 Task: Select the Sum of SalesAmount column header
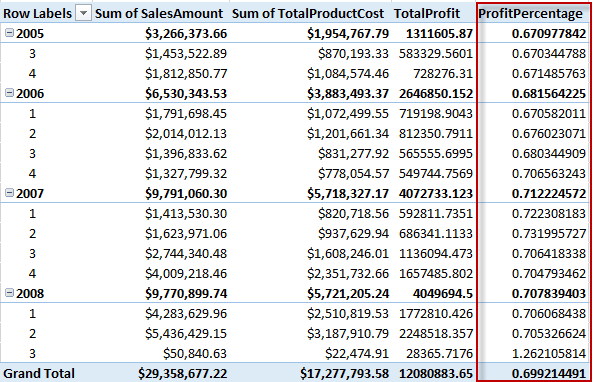point(159,14)
